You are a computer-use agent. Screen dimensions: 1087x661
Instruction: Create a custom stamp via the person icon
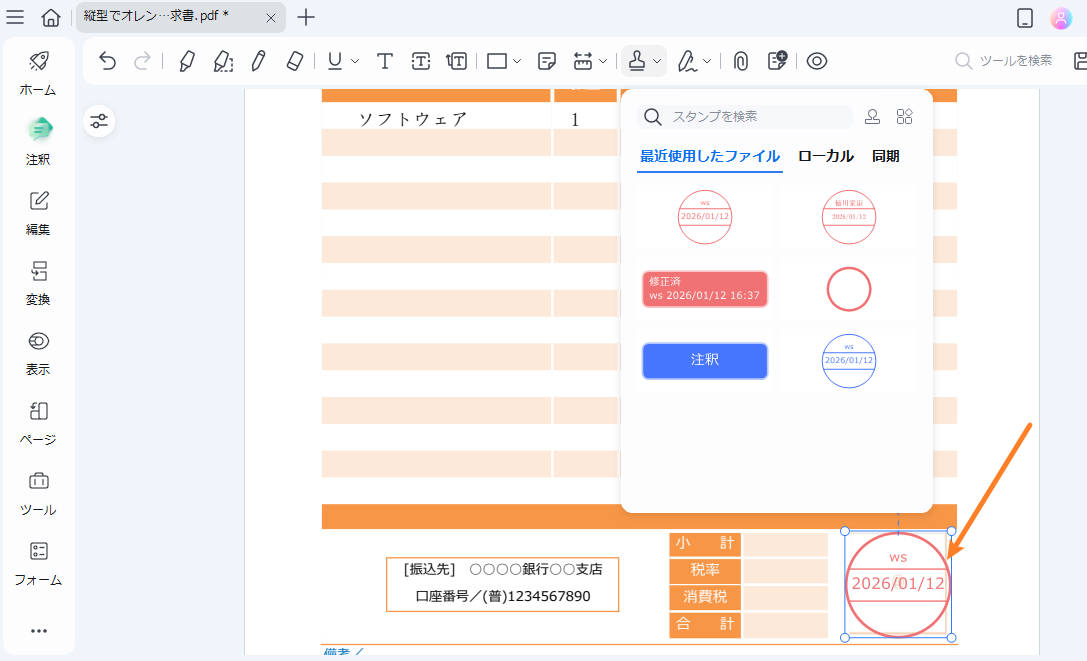(x=871, y=116)
